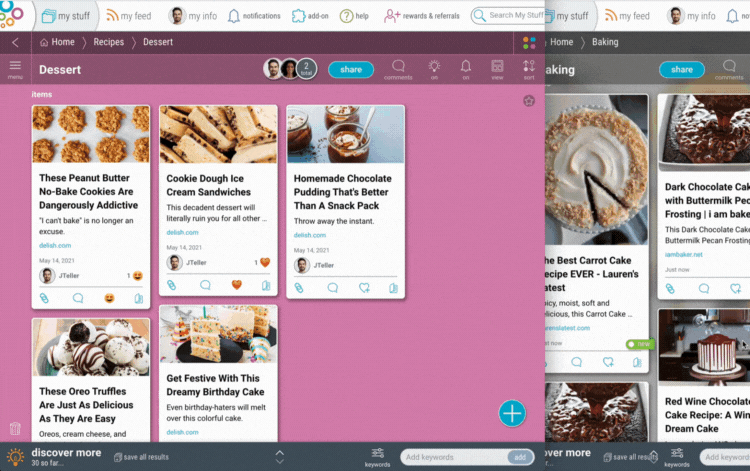Click the blue plus add button

pyautogui.click(x=512, y=413)
